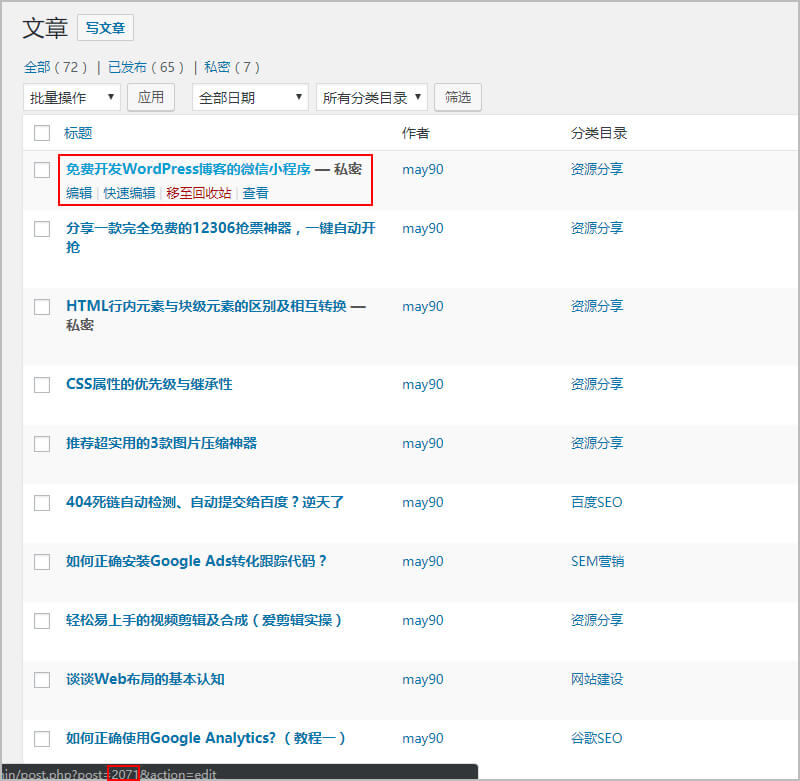Screen dimensions: 800x781
Task: Click 查看 to view the first post
Action: pyautogui.click(x=255, y=193)
